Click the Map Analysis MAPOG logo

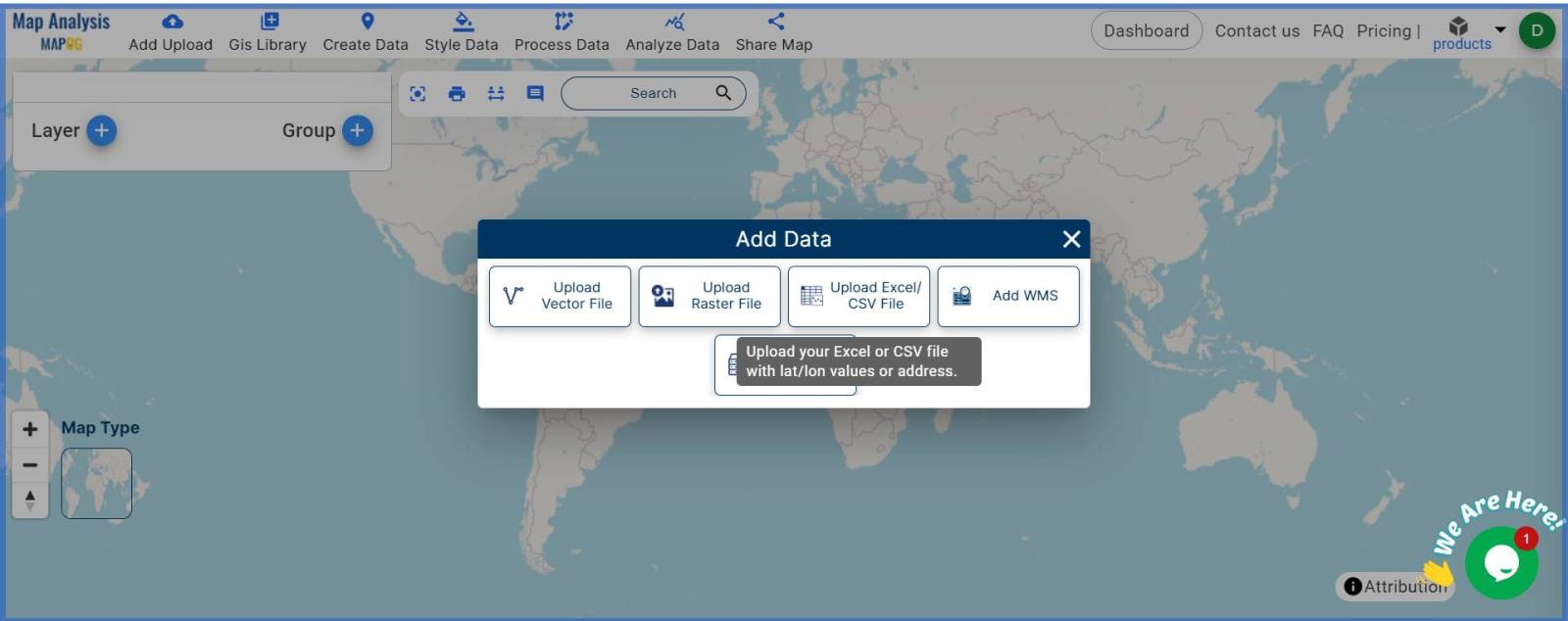pos(61,30)
